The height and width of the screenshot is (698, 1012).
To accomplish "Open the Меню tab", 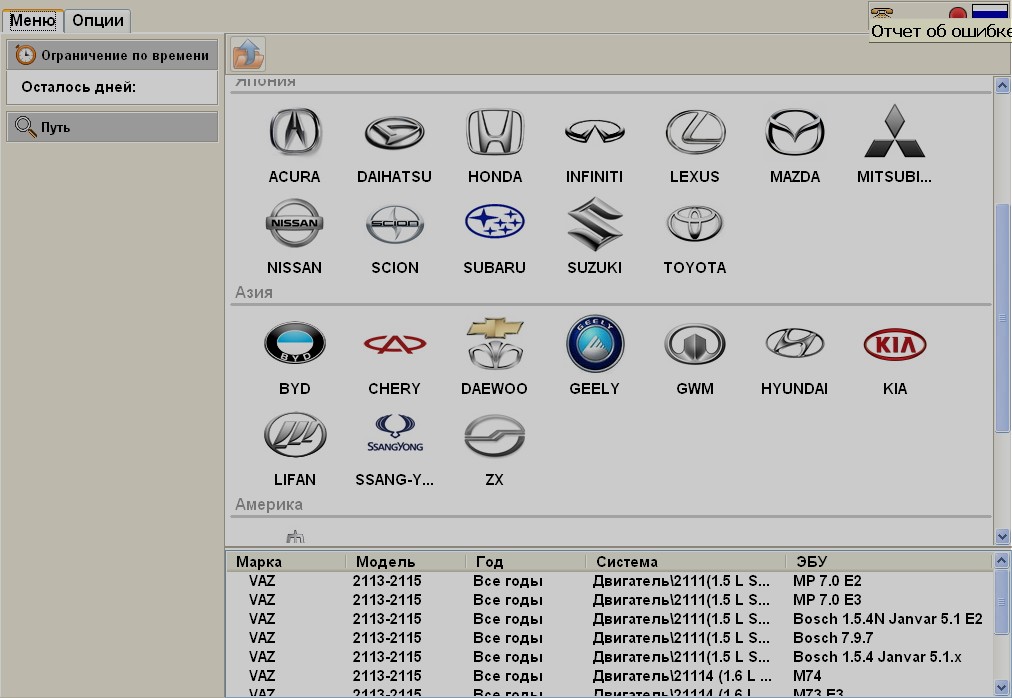I will [x=32, y=20].
